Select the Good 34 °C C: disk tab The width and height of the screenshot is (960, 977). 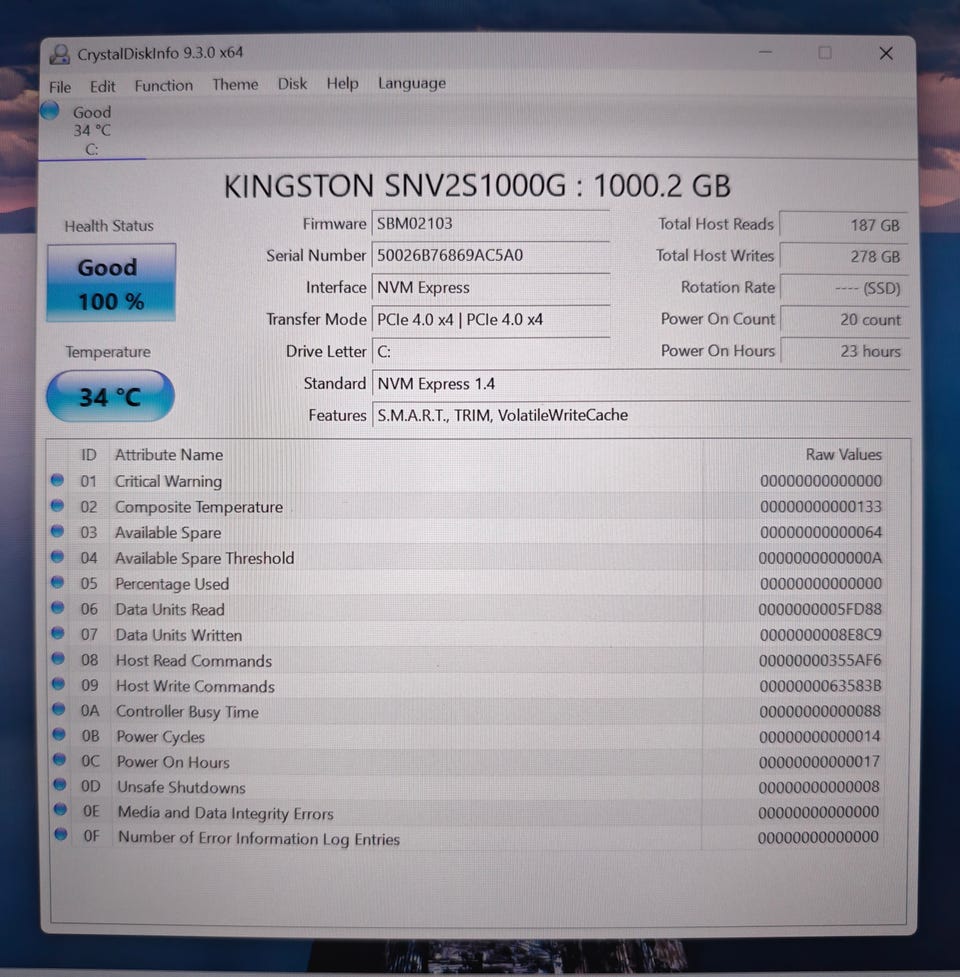[x=92, y=130]
